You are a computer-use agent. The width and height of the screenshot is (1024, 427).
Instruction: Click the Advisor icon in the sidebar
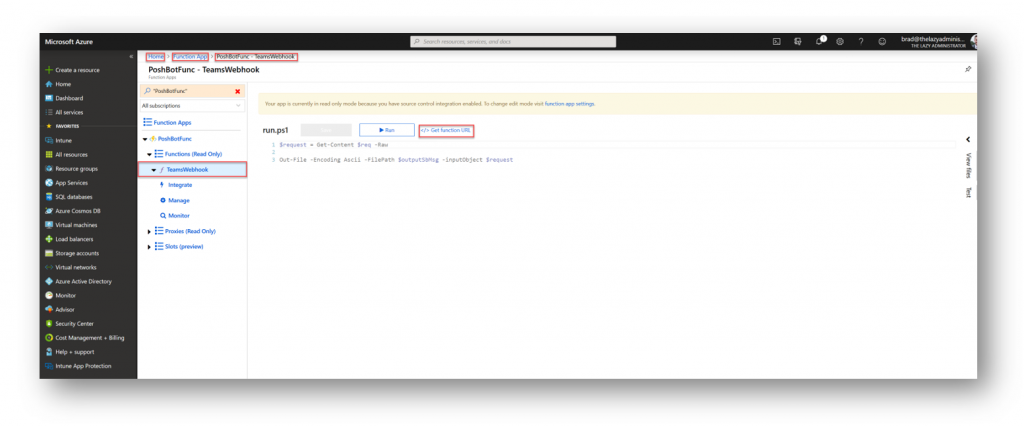point(48,309)
